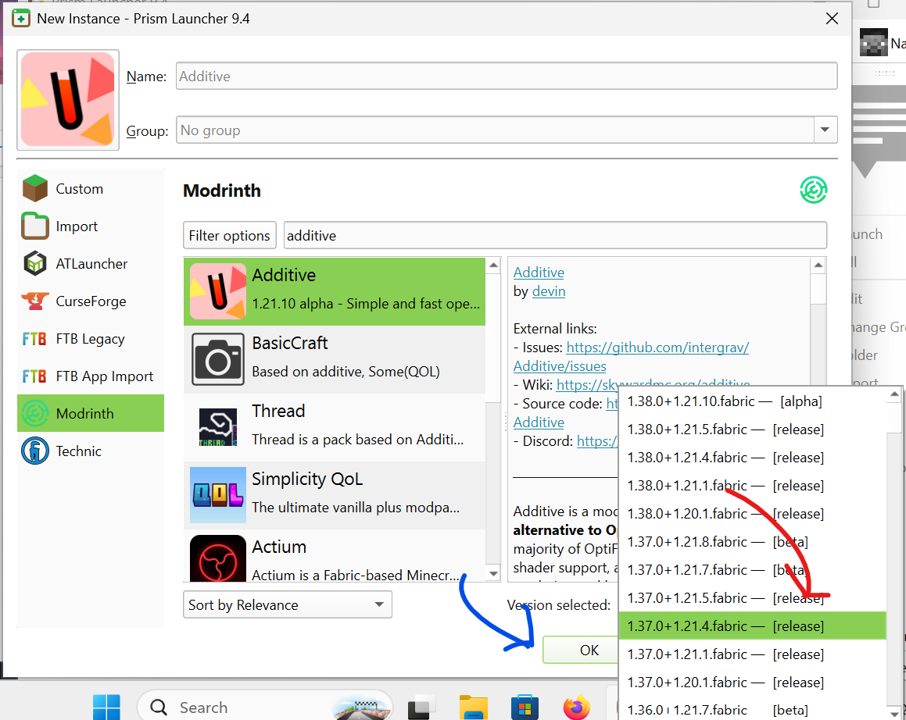Open the Technic modpack source
This screenshot has width=906, height=720.
[x=78, y=451]
